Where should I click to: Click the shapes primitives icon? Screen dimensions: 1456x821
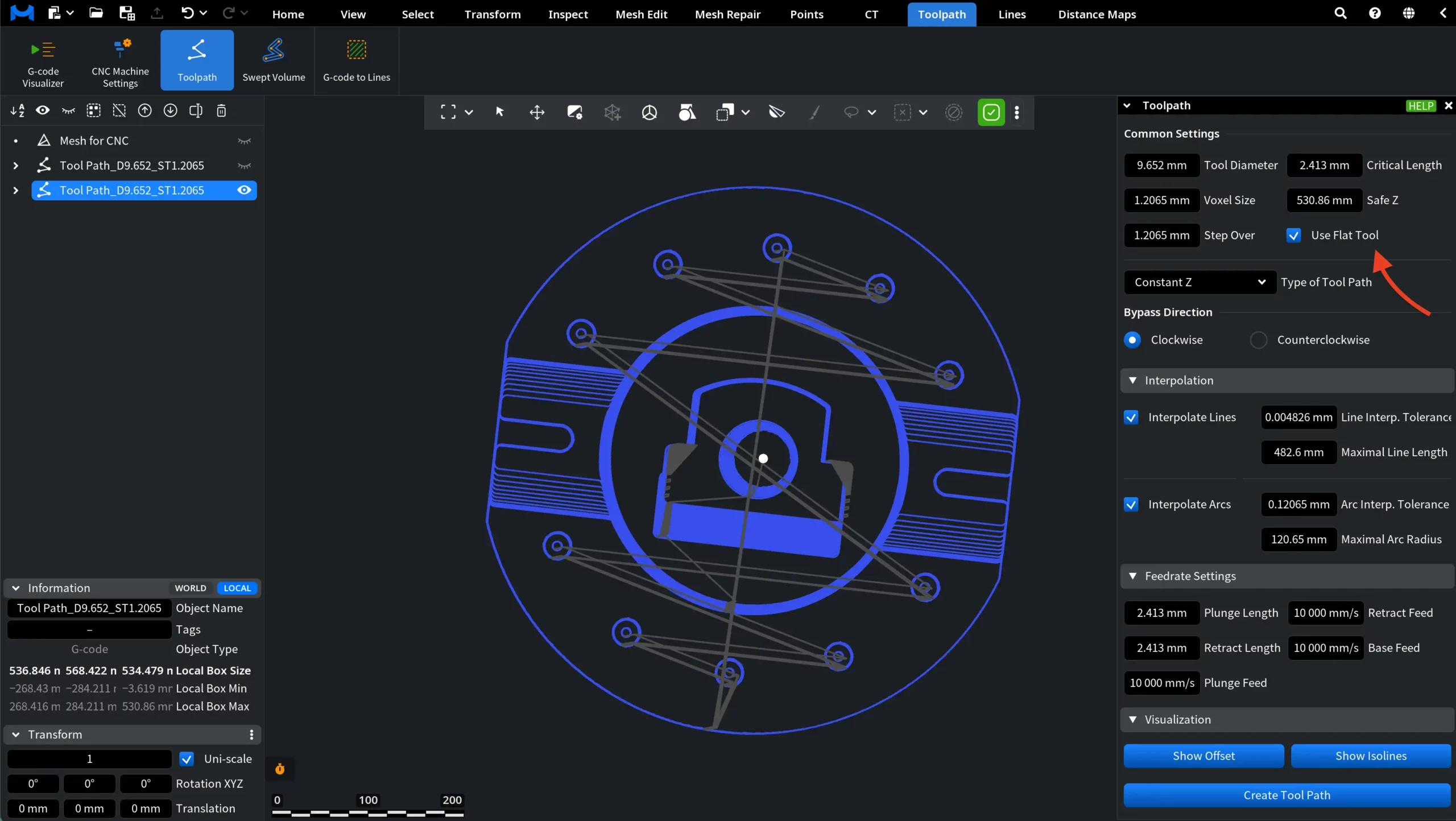pyautogui.click(x=687, y=112)
